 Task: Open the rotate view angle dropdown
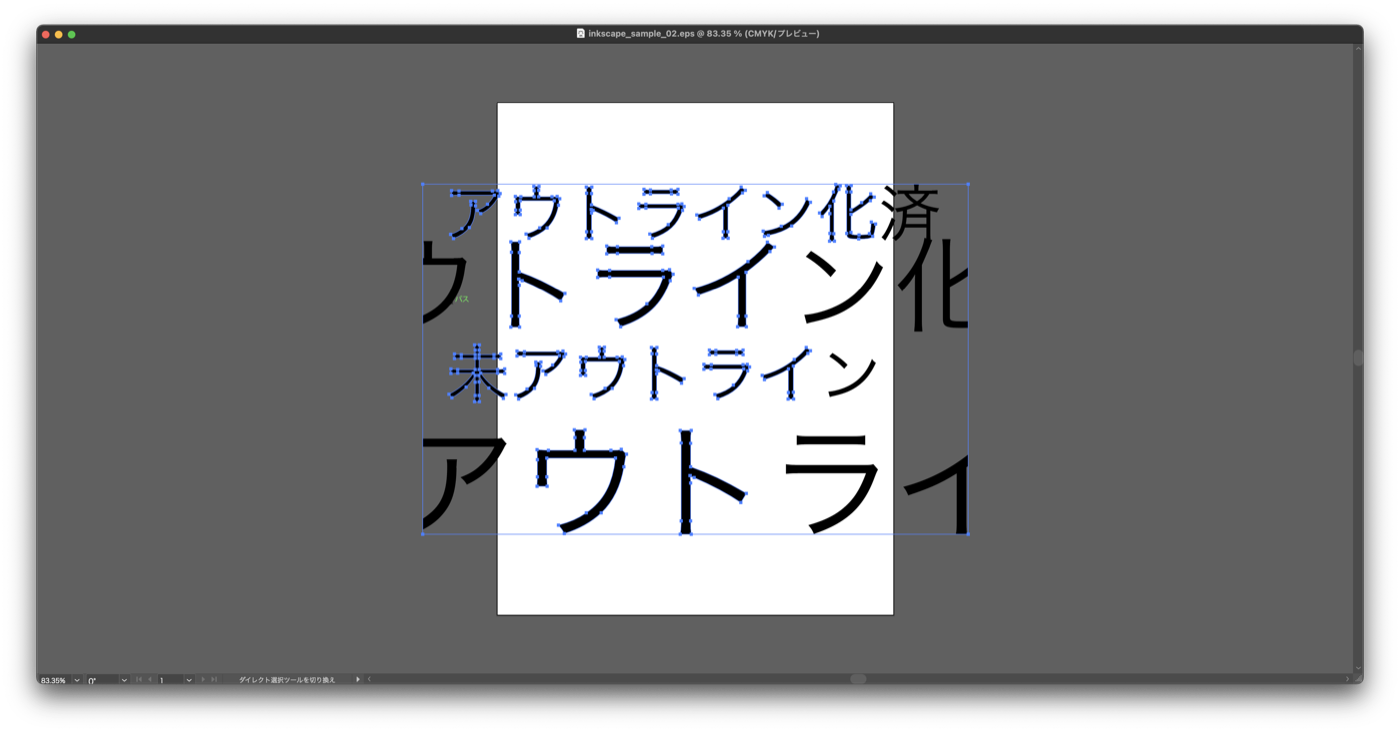pos(124,680)
